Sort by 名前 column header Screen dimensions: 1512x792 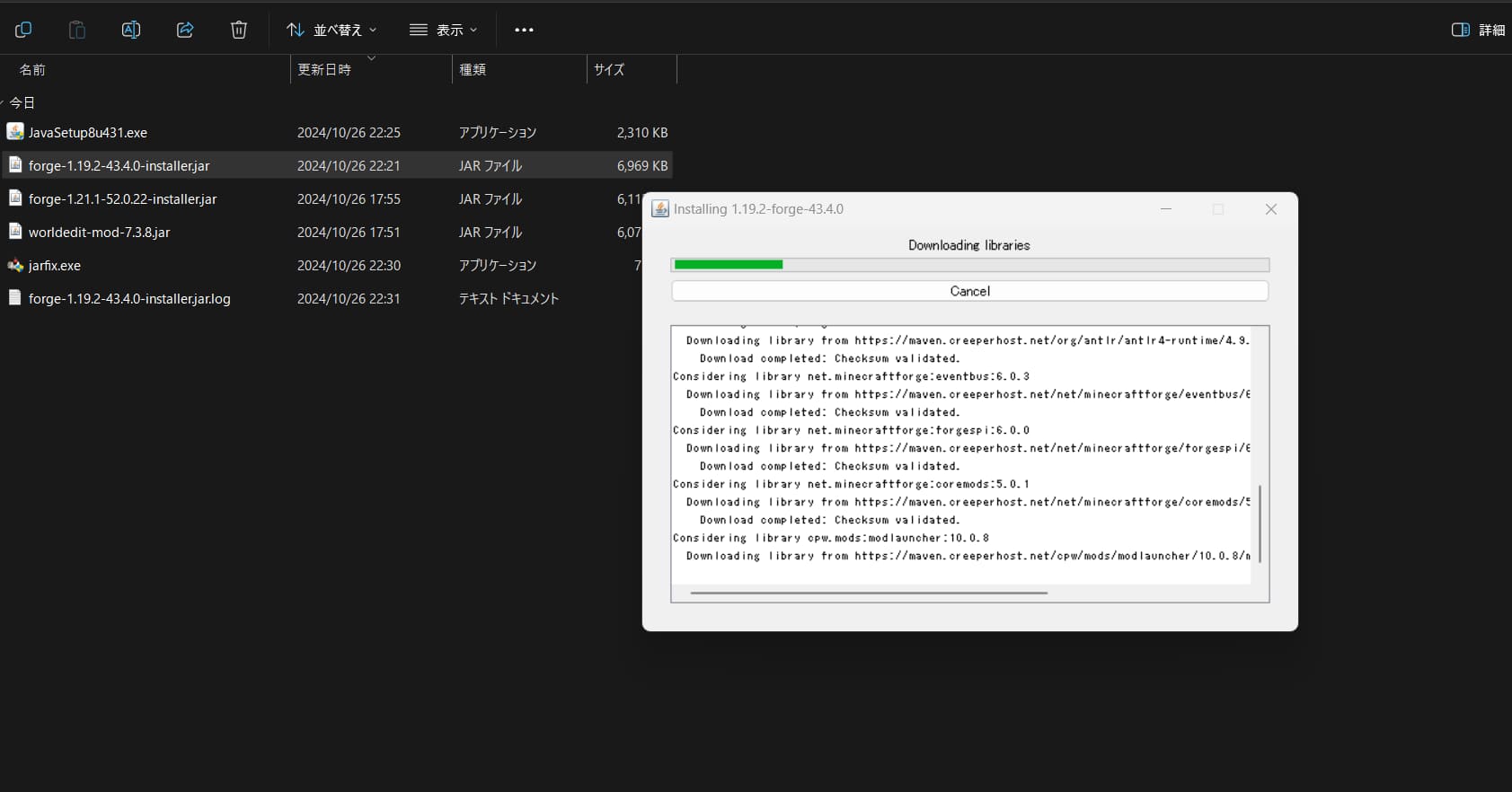point(32,69)
